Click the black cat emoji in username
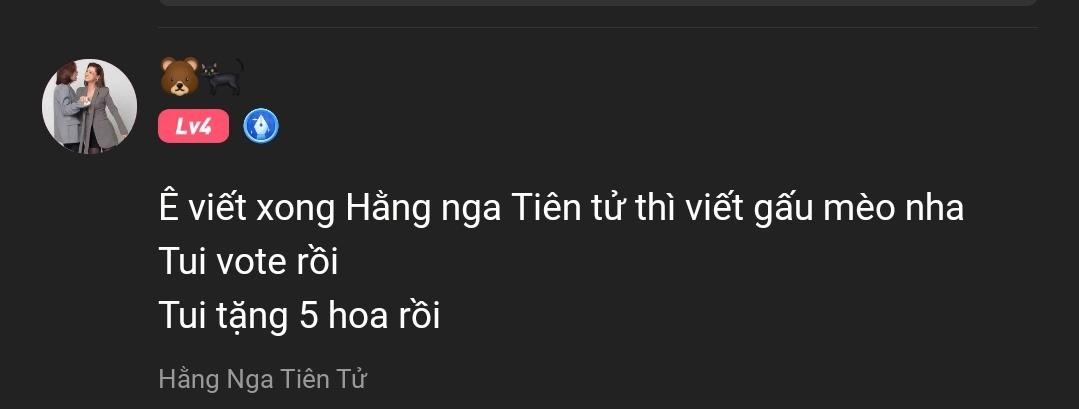The width and height of the screenshot is (1079, 409). [222, 76]
